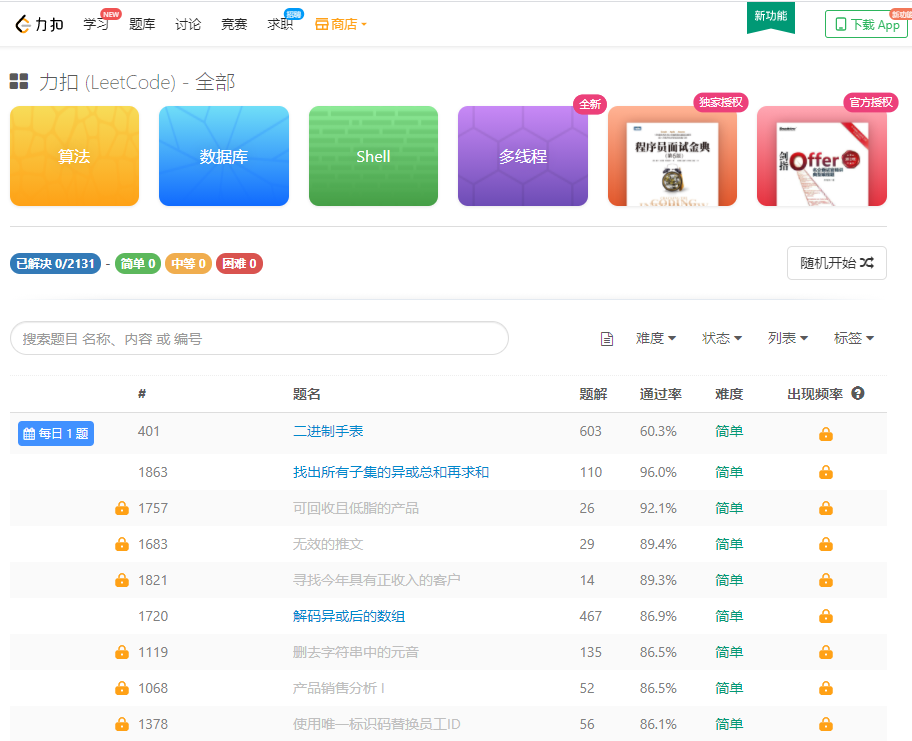This screenshot has width=912, height=741.
Task: Open locked problem 产品销售分析 I
Action: coord(339,688)
